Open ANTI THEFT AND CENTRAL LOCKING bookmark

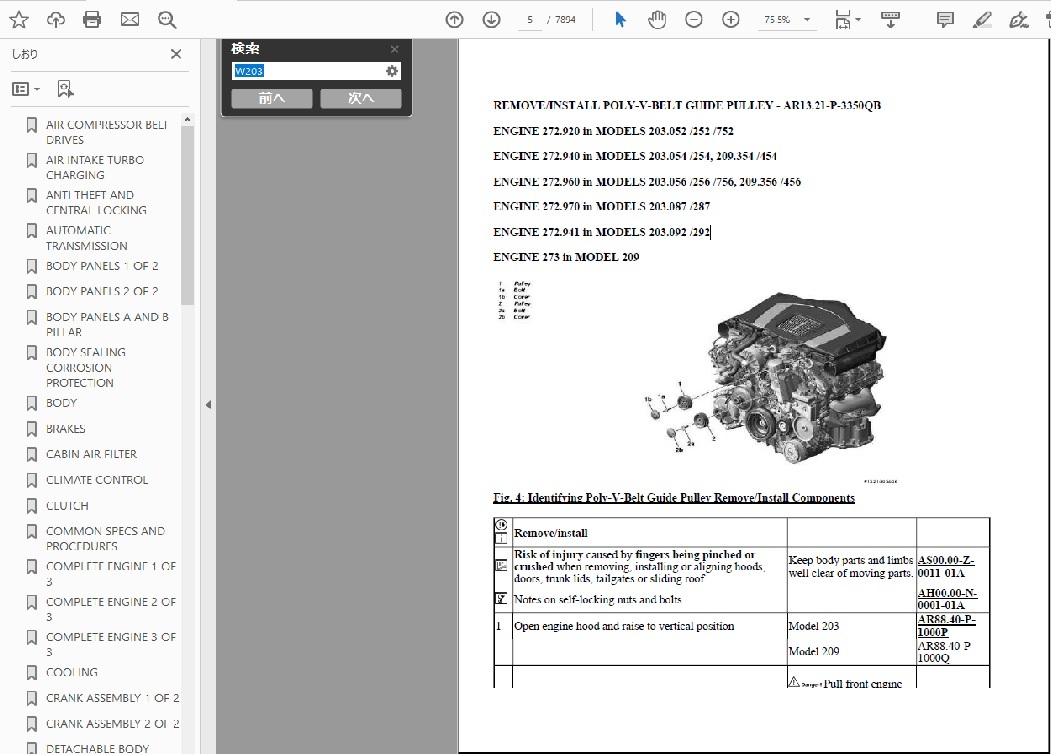[x=96, y=202]
